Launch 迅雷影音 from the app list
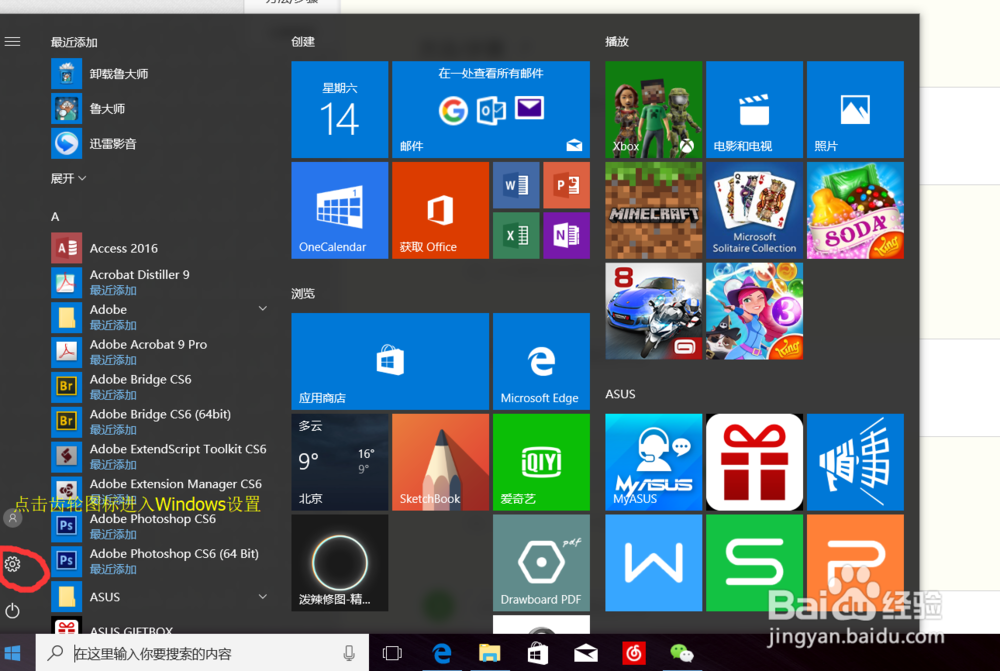This screenshot has height=671, width=1000. 159,144
